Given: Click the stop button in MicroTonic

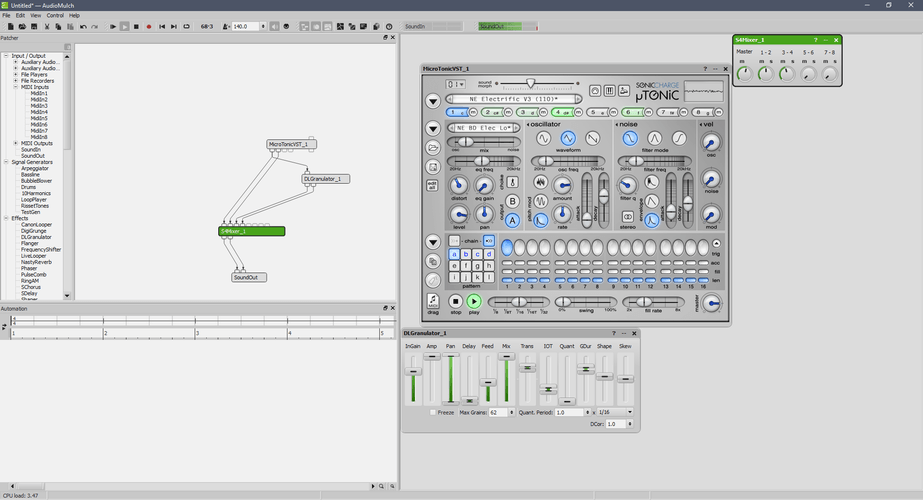Looking at the screenshot, I should point(455,301).
